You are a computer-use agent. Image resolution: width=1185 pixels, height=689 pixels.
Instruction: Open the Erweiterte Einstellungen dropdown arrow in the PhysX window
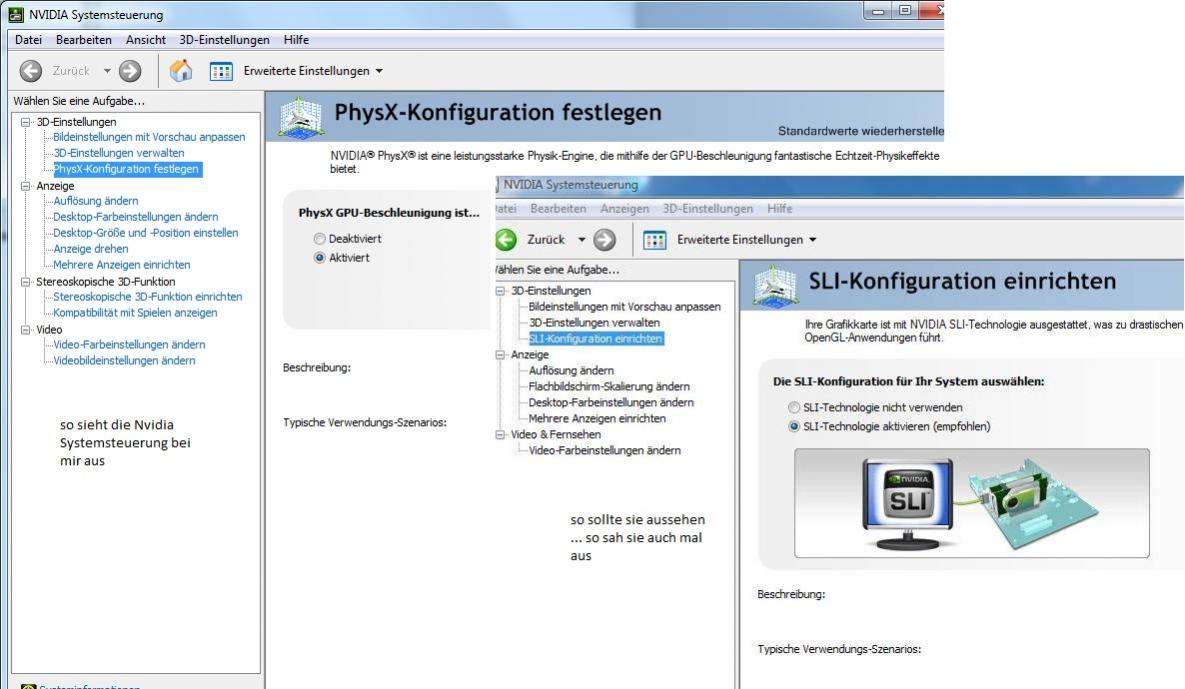[379, 71]
